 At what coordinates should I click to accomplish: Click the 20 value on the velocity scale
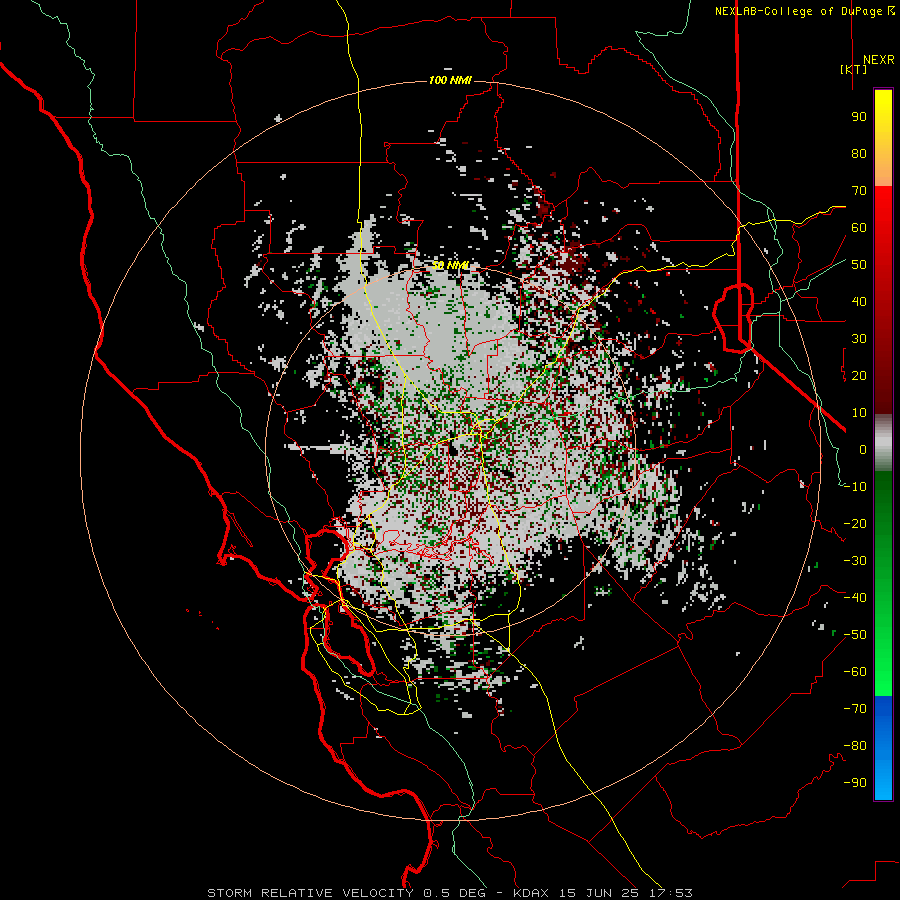(859, 375)
